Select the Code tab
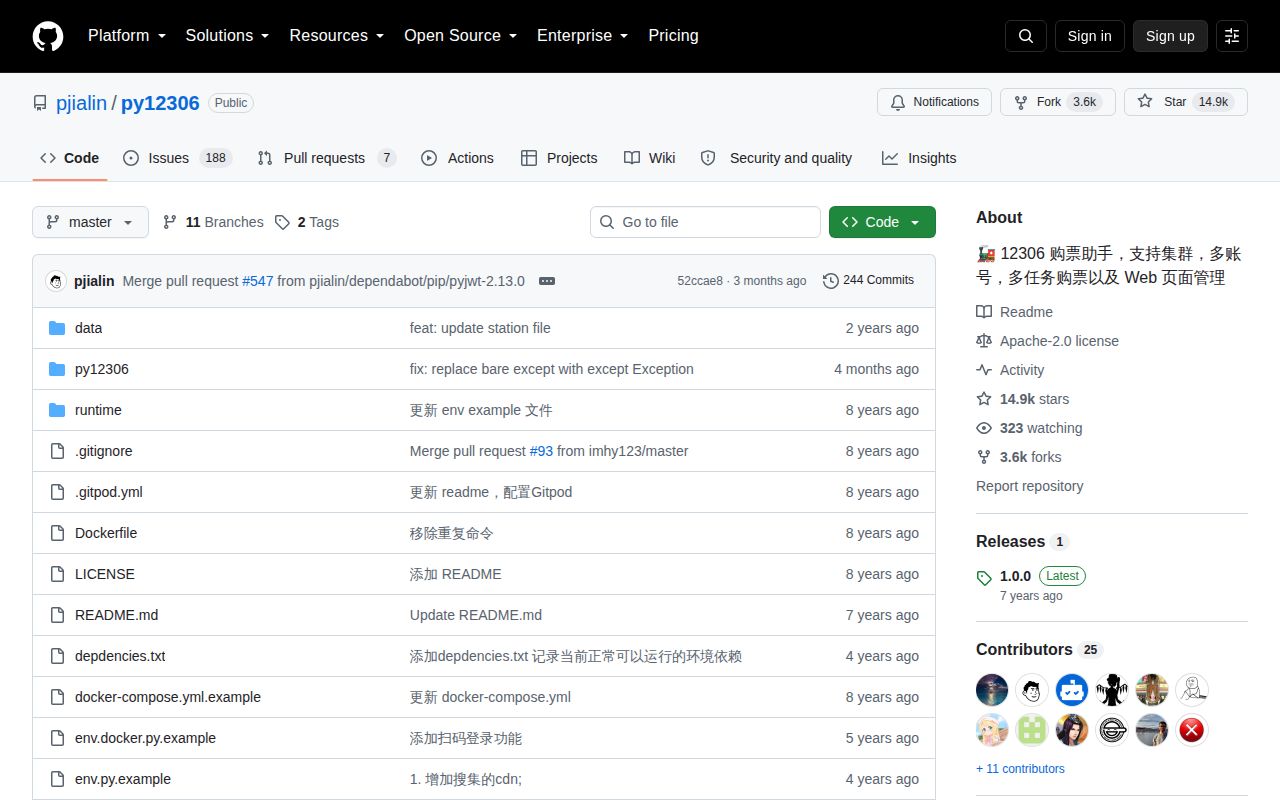Image resolution: width=1280 pixels, height=800 pixels. (69, 158)
